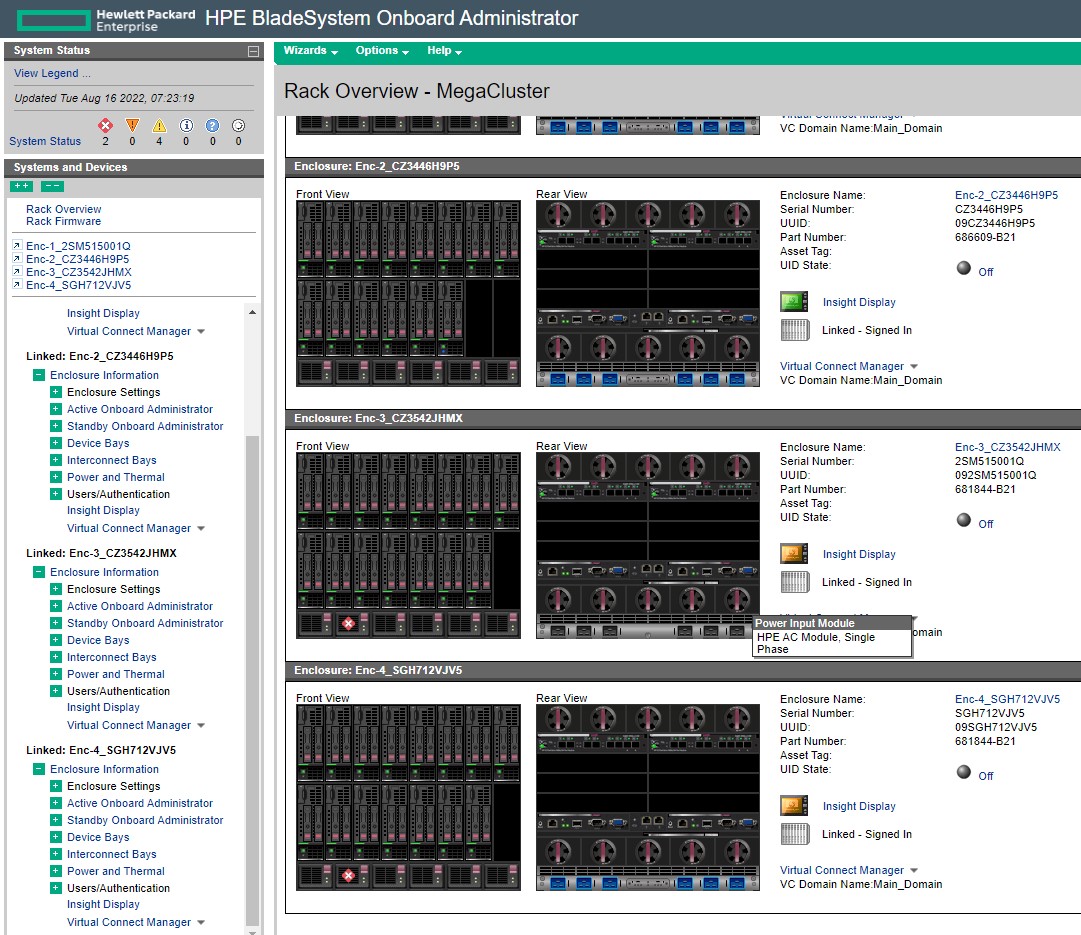Image resolution: width=1081 pixels, height=935 pixels.
Task: Click the orange Insight Display icon for Enc-3
Action: pyautogui.click(x=794, y=554)
